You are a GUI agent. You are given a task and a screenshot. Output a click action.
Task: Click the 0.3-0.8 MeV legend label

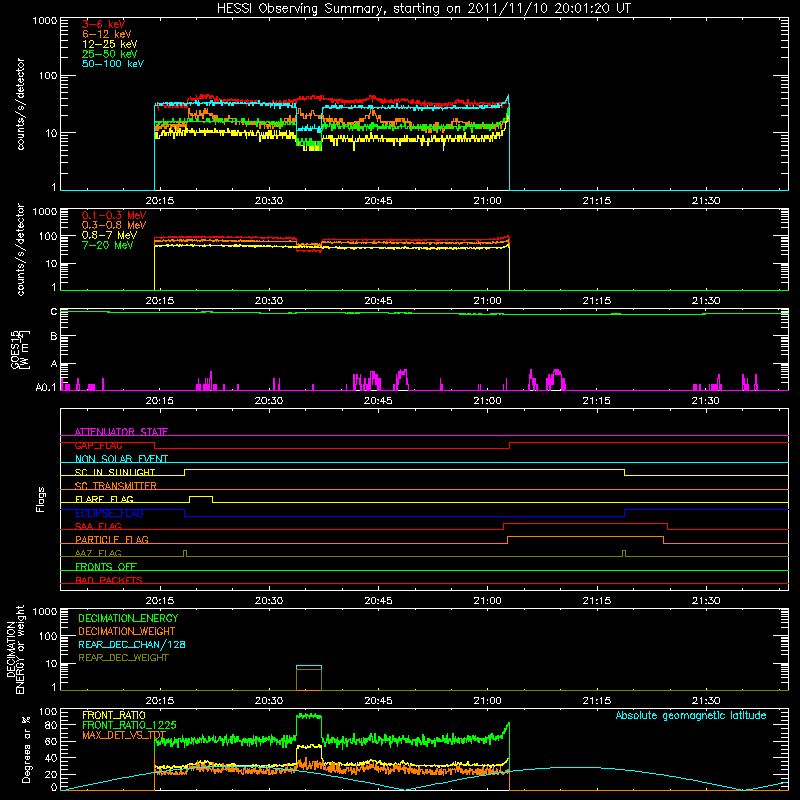pyautogui.click(x=114, y=225)
